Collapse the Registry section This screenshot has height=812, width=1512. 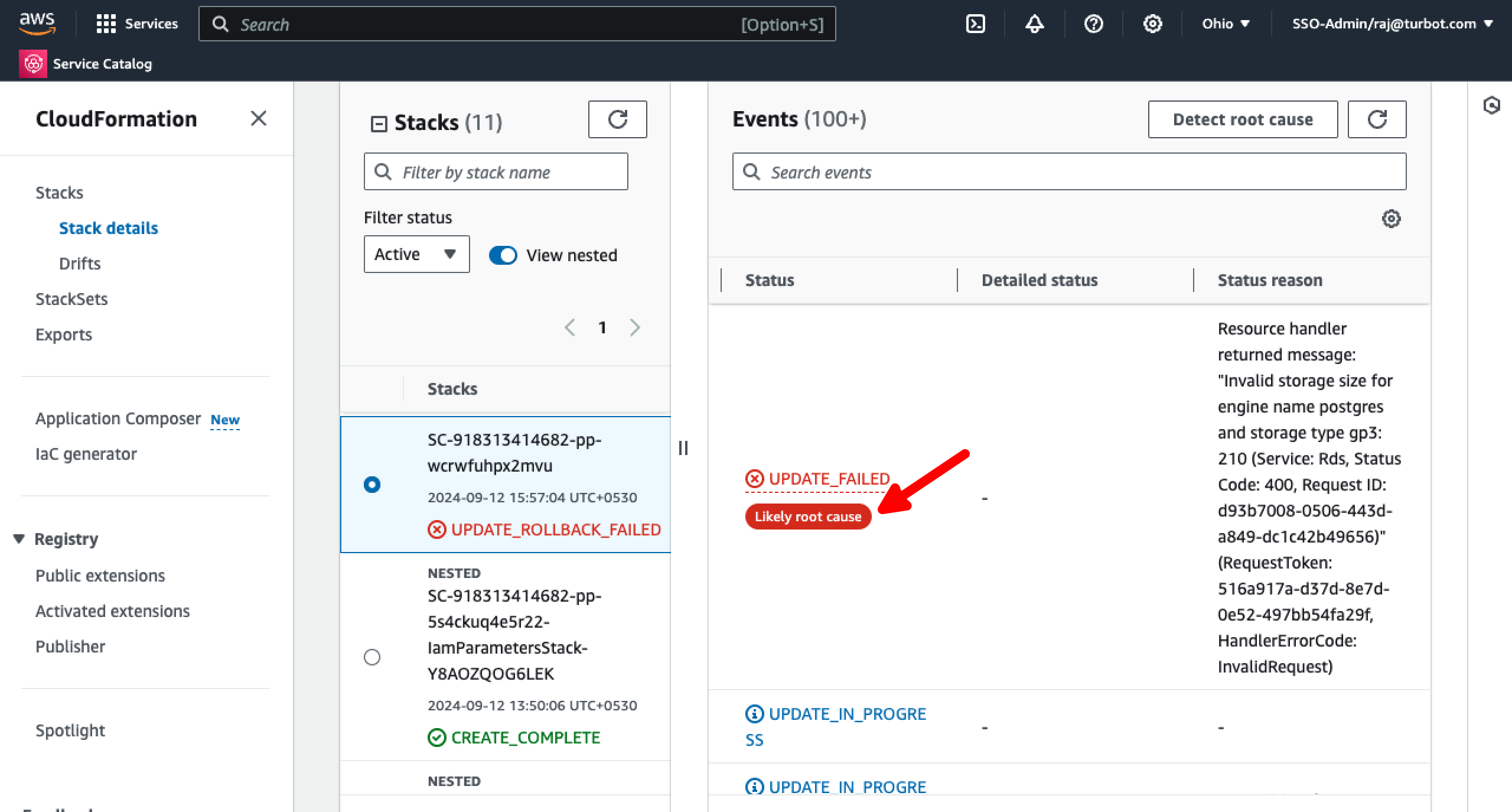(x=19, y=538)
